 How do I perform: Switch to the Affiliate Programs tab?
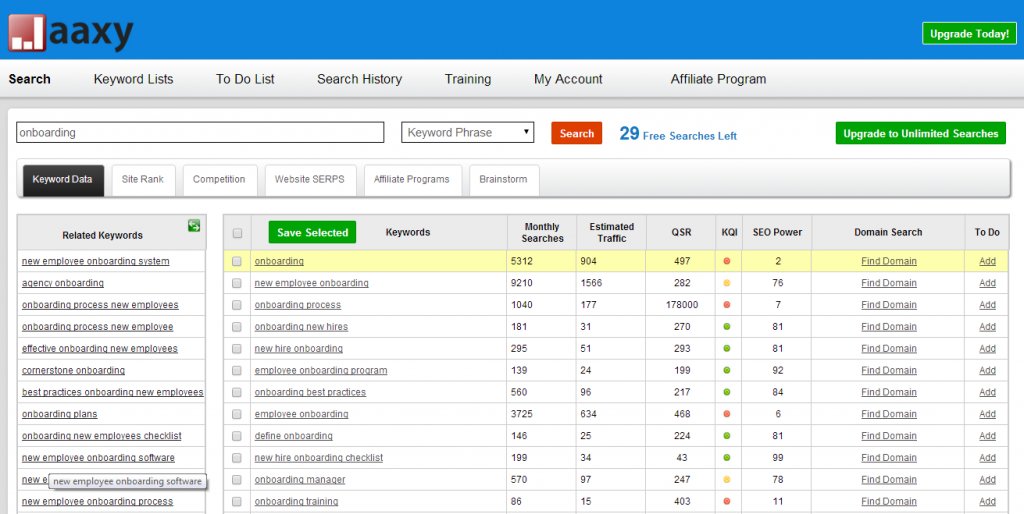[x=412, y=180]
